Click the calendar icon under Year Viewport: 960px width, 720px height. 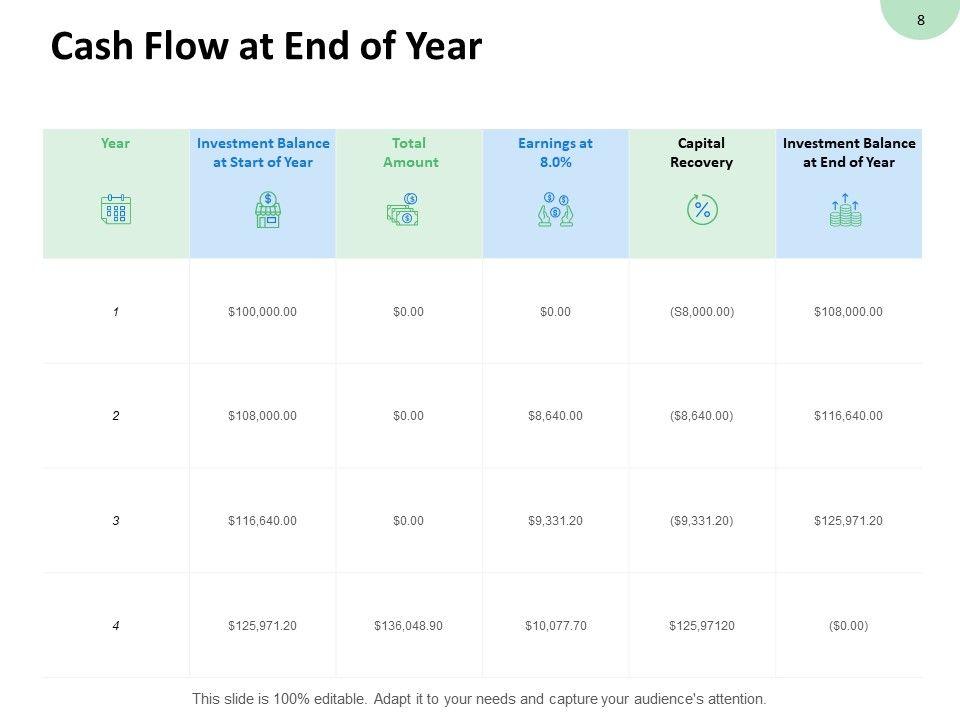pos(116,209)
